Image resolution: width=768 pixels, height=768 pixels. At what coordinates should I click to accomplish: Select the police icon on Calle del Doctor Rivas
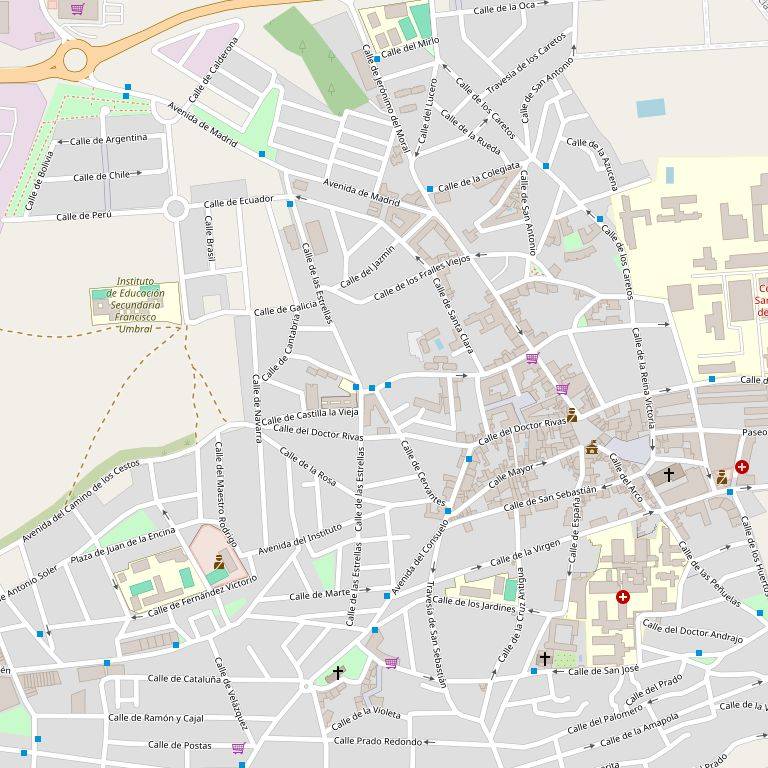[571, 414]
